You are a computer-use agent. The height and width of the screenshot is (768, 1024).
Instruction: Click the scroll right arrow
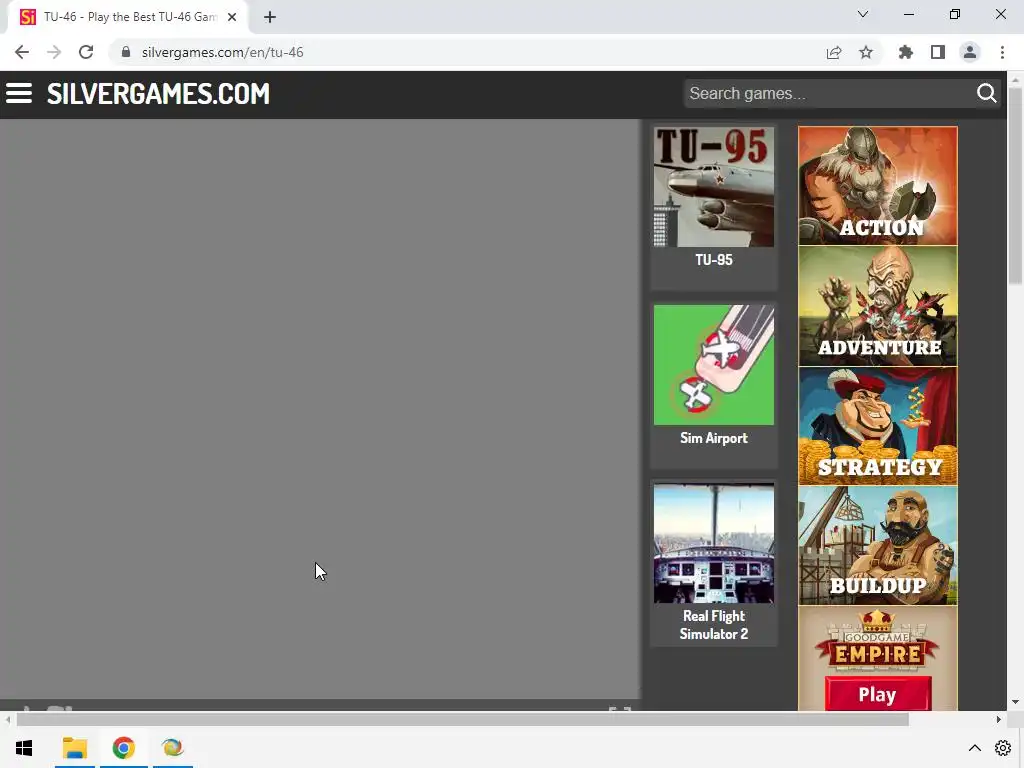point(999,720)
